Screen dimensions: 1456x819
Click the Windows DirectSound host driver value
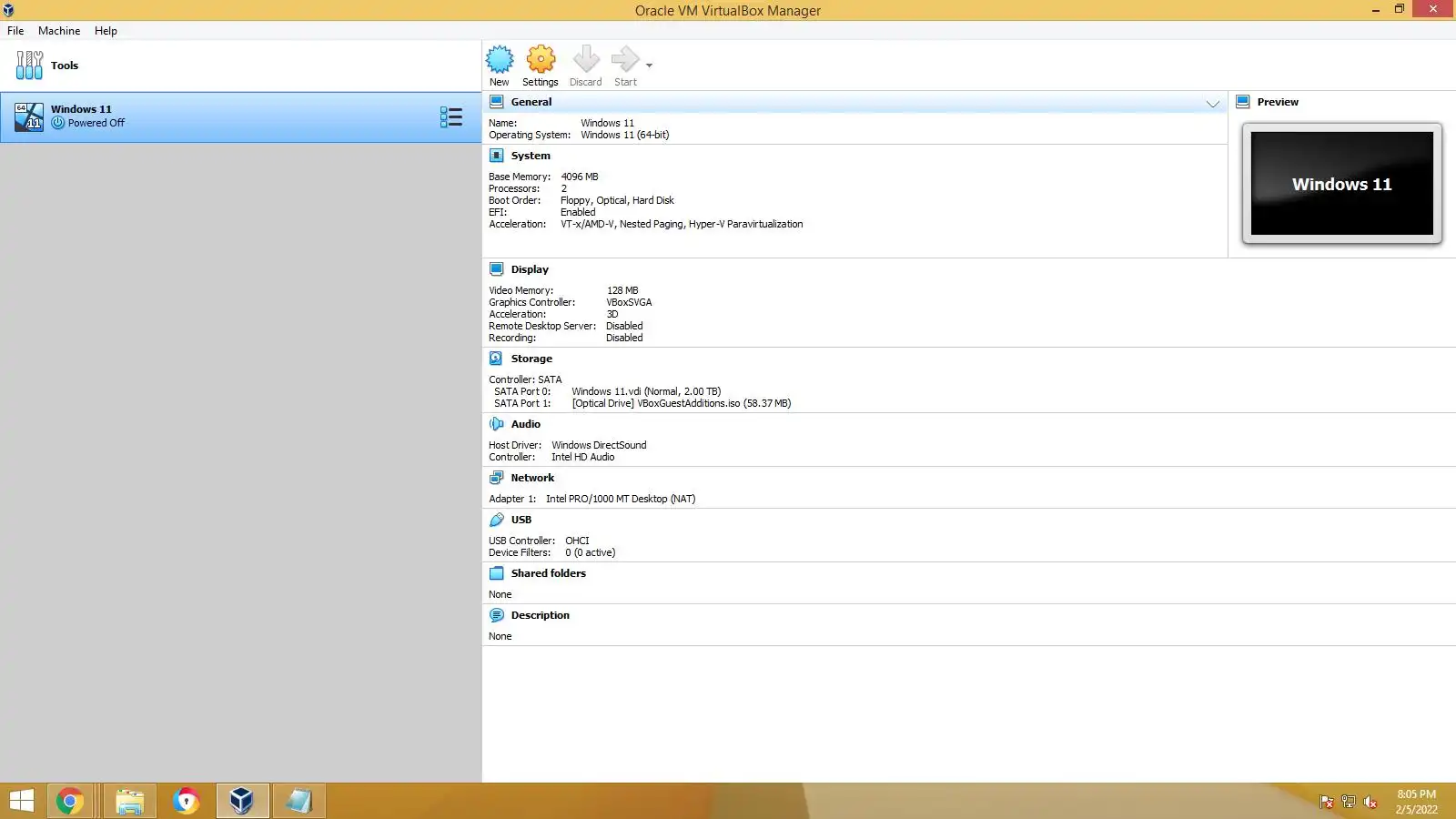599,445
